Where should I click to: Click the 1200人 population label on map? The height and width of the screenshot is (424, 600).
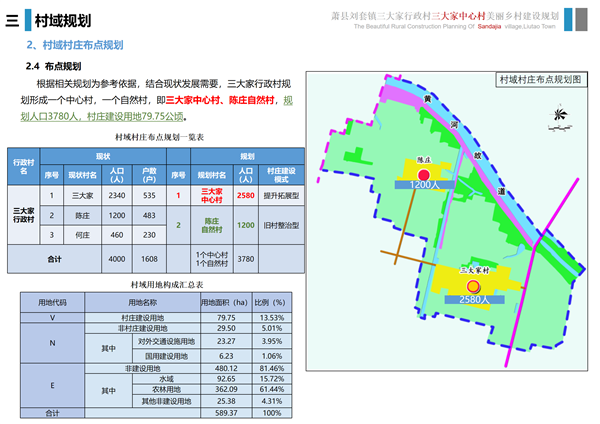pyautogui.click(x=424, y=185)
